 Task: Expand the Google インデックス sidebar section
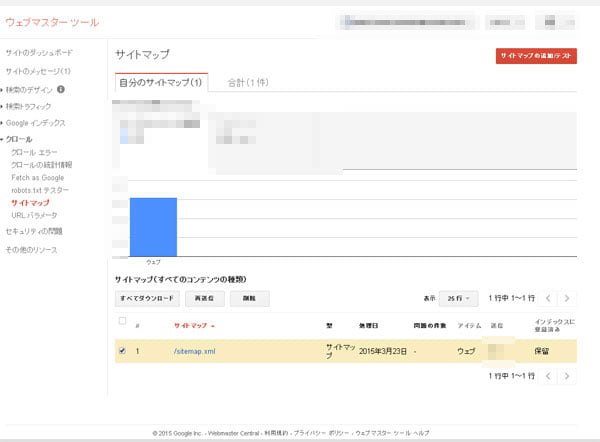pos(36,122)
